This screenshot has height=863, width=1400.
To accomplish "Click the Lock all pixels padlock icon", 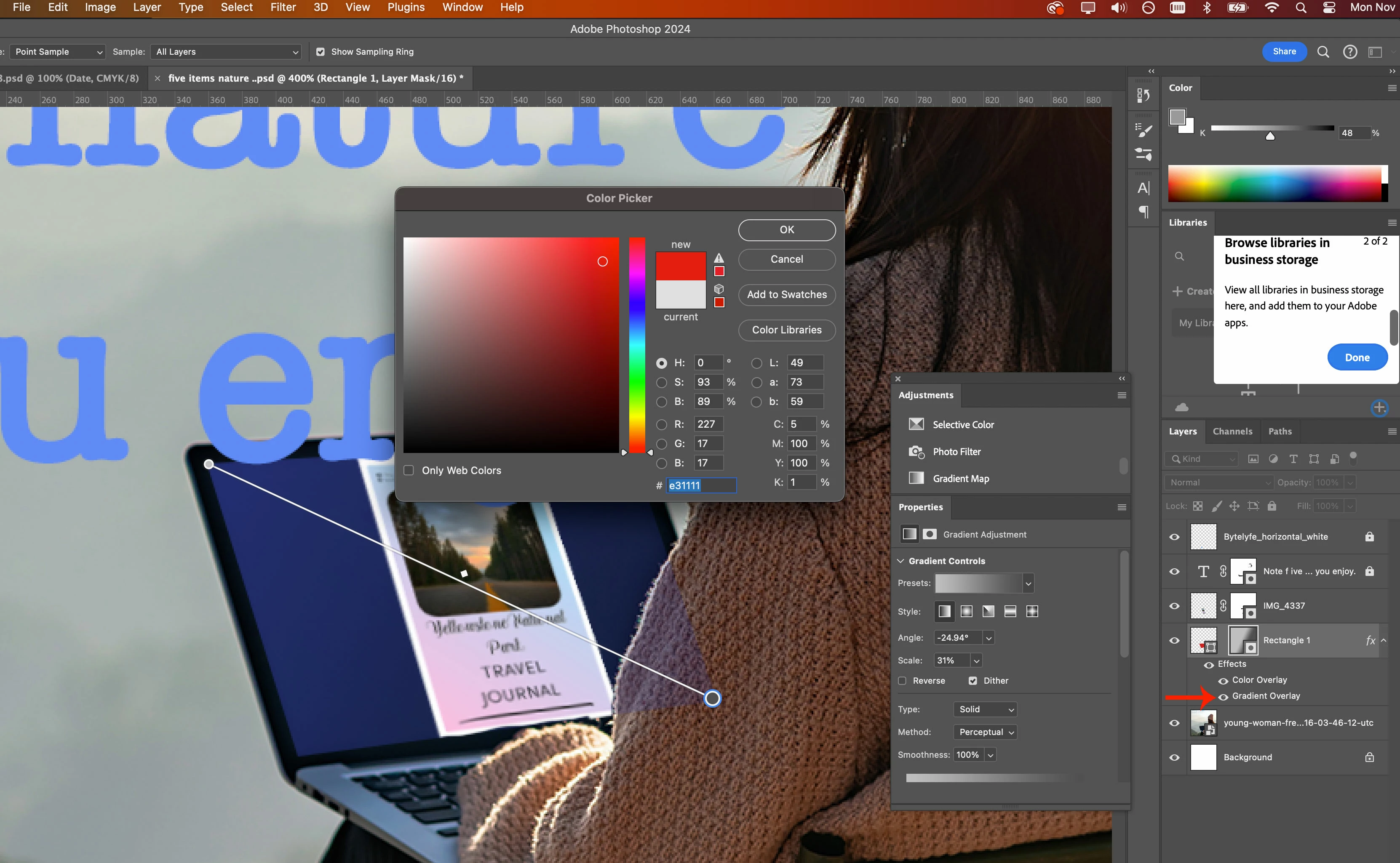I will point(1272,506).
